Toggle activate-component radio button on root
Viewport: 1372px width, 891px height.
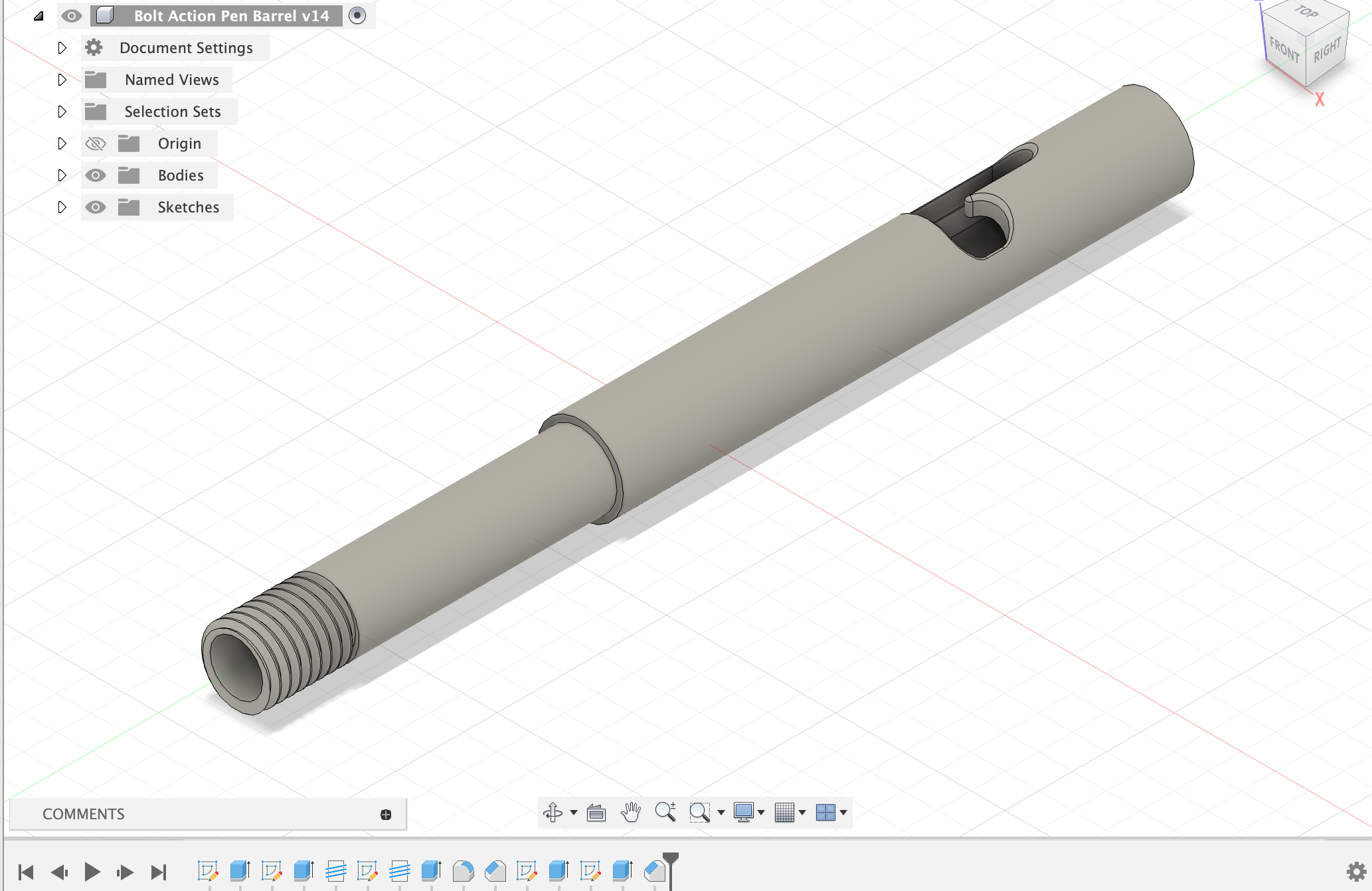[x=357, y=15]
